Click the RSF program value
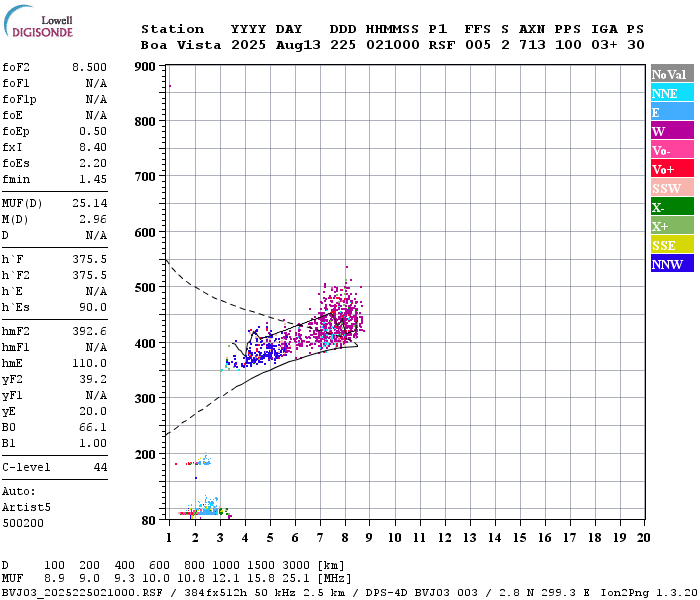 [442, 45]
